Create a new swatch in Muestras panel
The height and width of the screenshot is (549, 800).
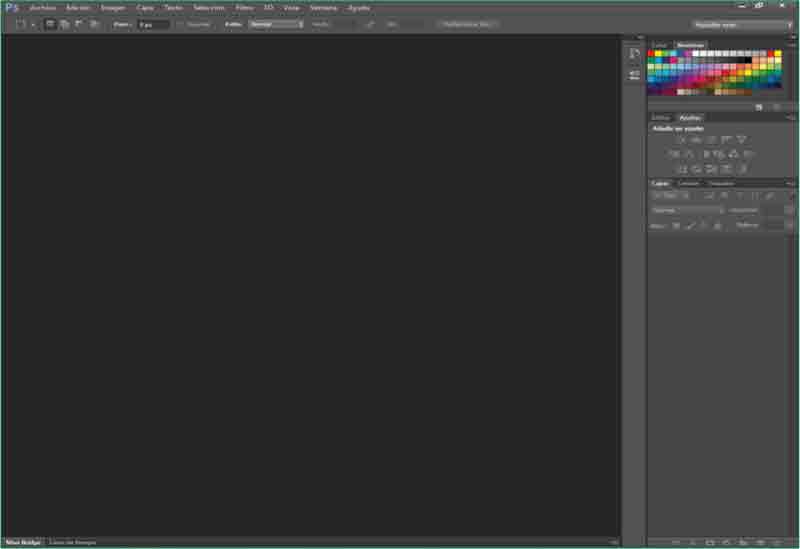(759, 106)
